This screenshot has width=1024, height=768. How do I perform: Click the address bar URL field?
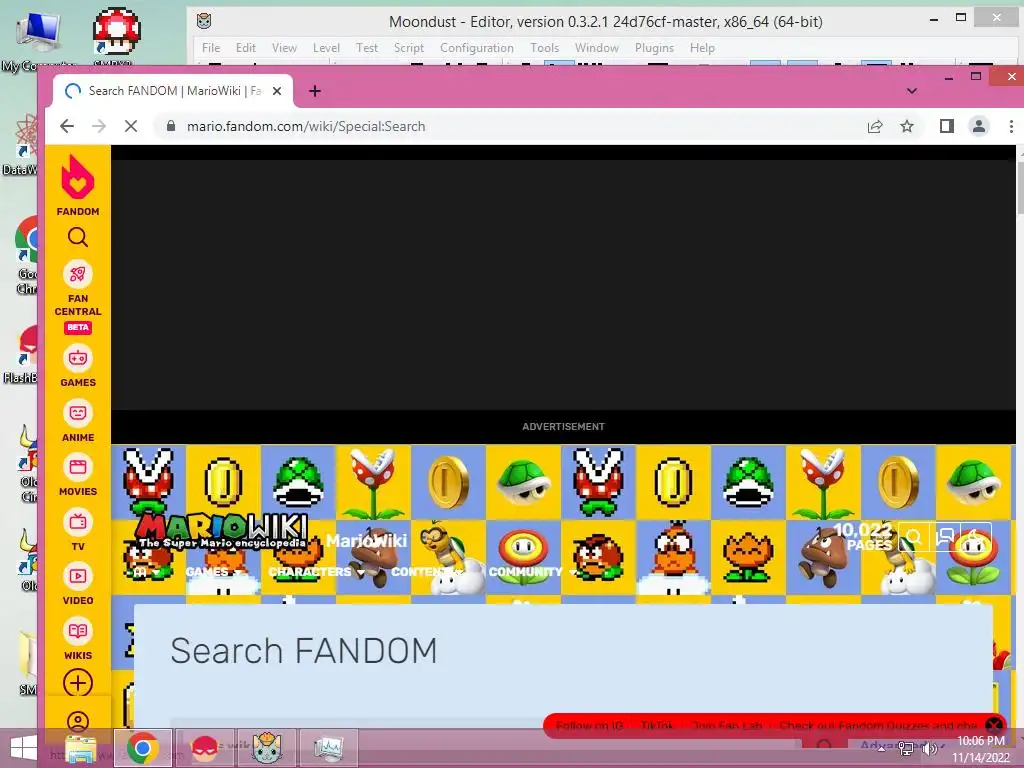(509, 126)
